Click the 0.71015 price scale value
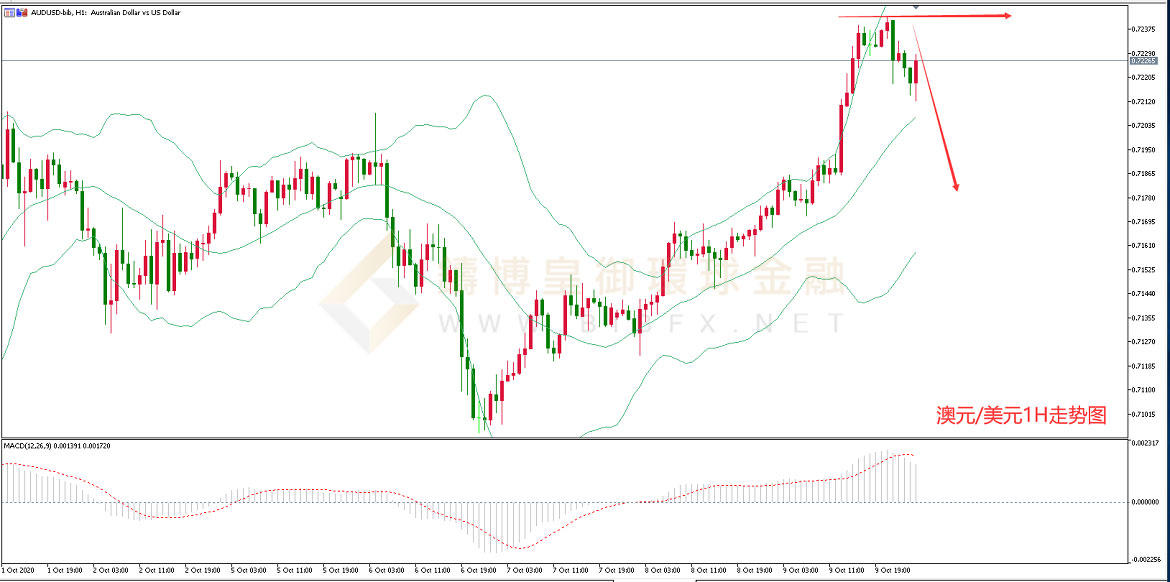1170x582 pixels. (1144, 414)
